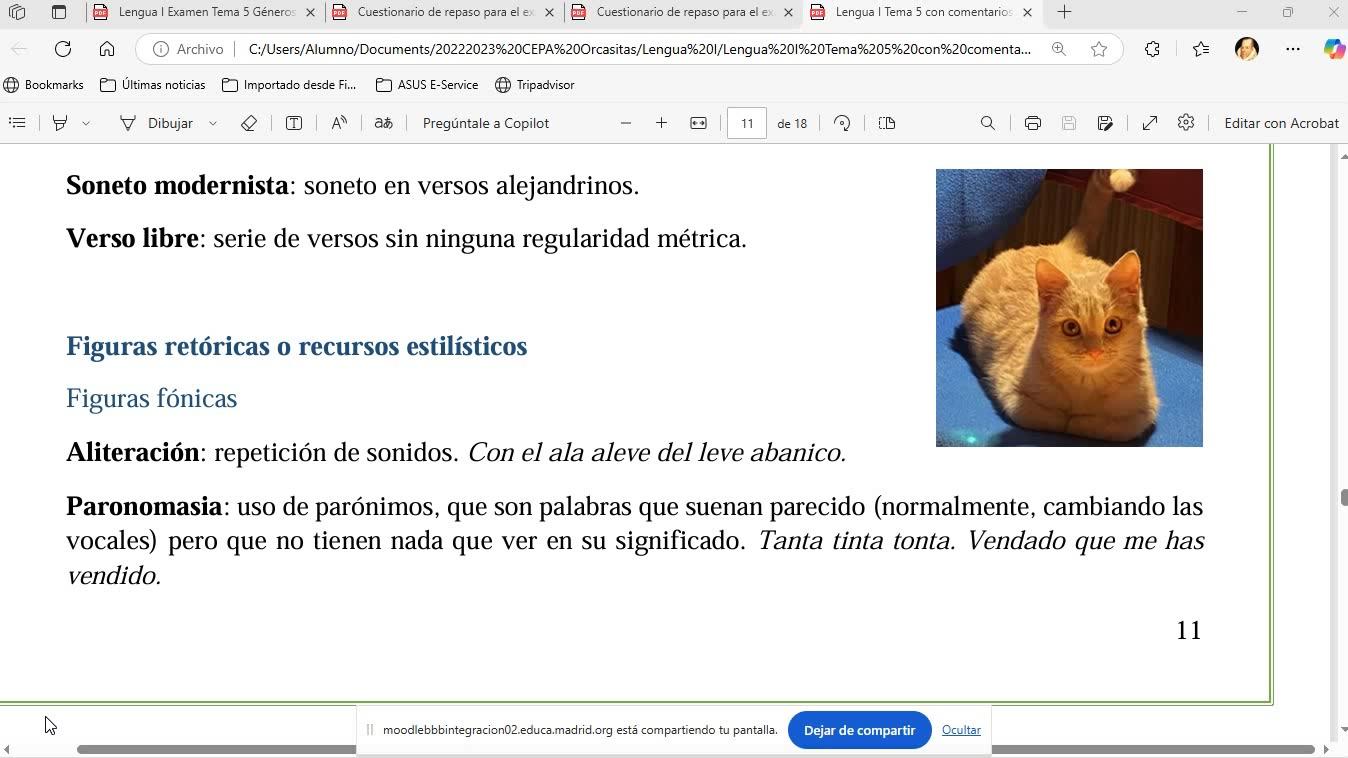Click the add text box icon
The width and height of the screenshot is (1348, 758).
(294, 123)
